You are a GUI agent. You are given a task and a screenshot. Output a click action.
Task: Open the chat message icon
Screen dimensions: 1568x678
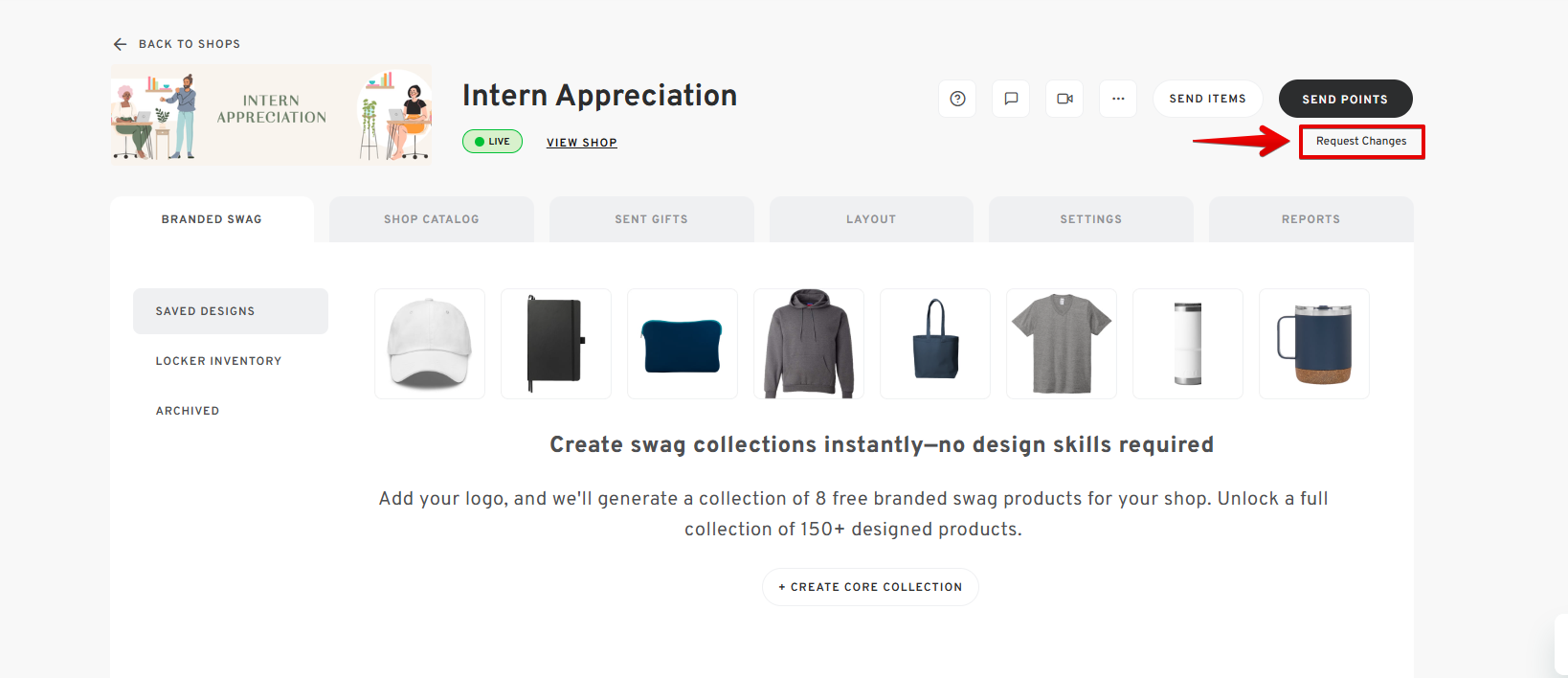pyautogui.click(x=1011, y=99)
